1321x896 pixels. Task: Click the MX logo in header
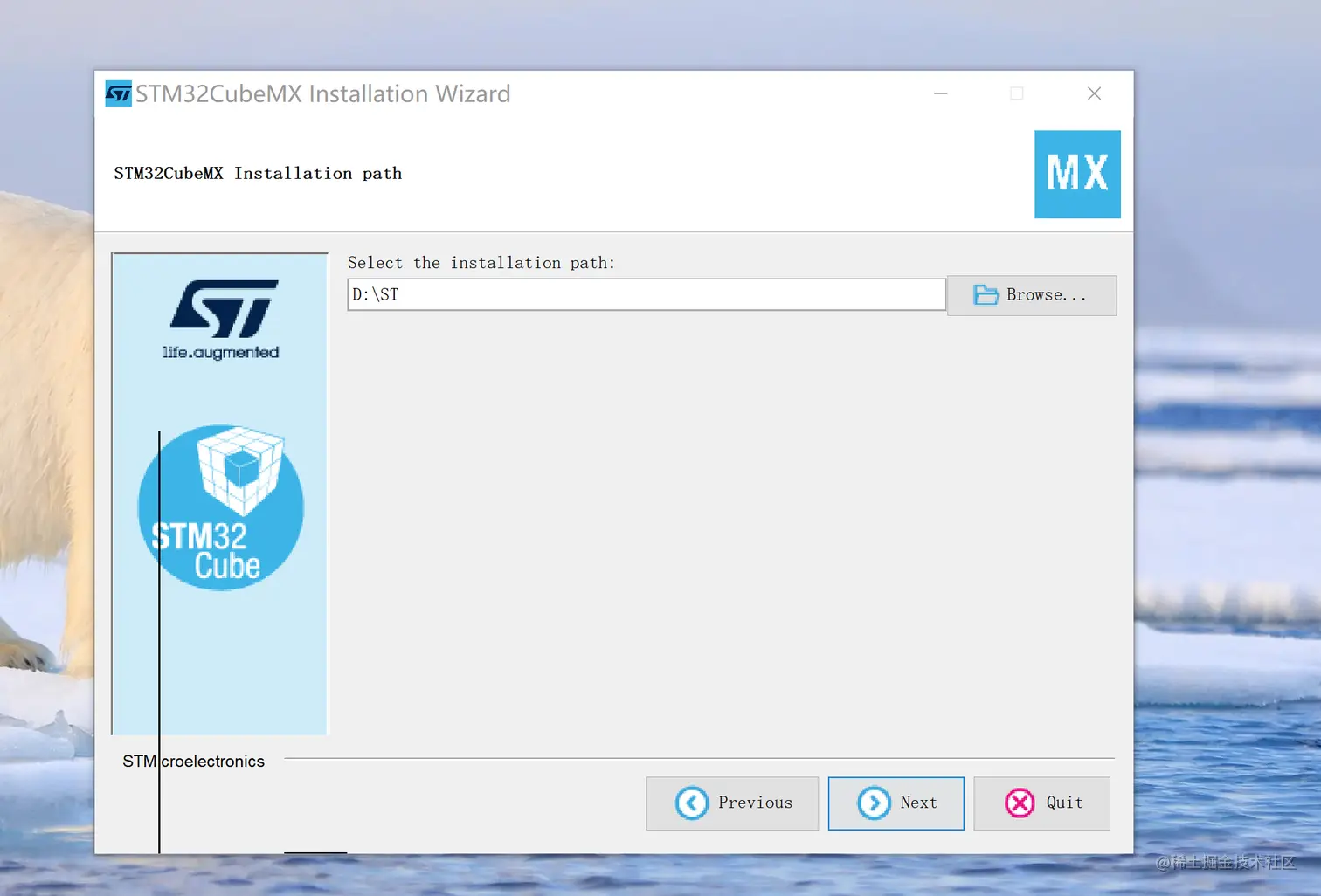pos(1077,174)
